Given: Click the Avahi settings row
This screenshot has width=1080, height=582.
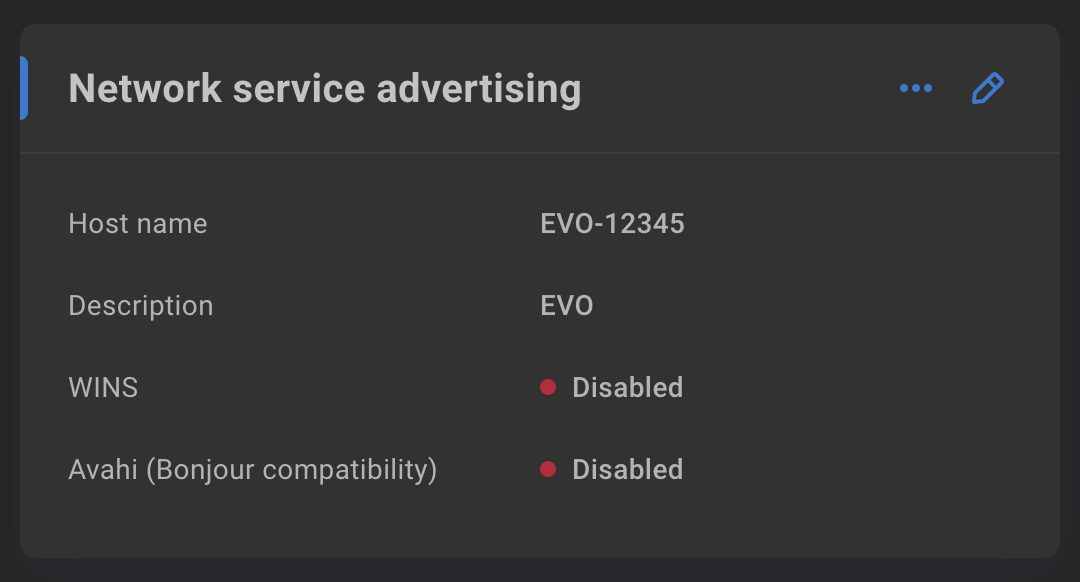Looking at the screenshot, I should tap(540, 469).
